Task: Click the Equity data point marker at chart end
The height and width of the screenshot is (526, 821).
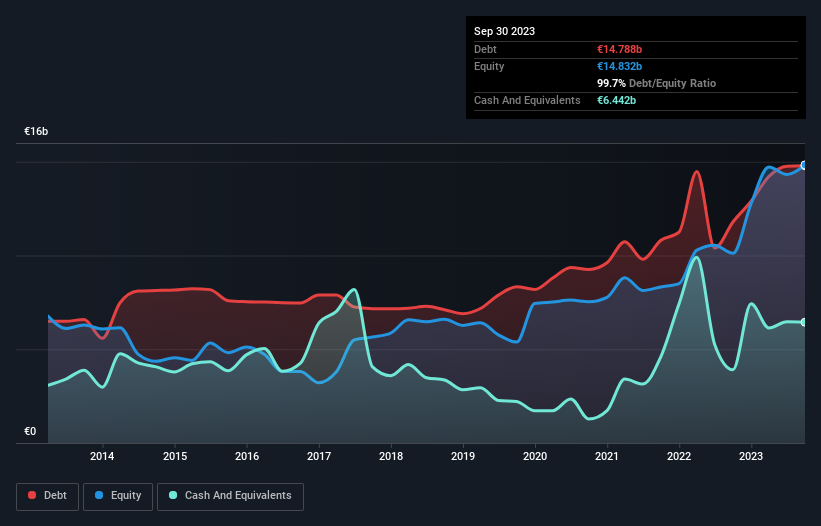Action: point(804,165)
